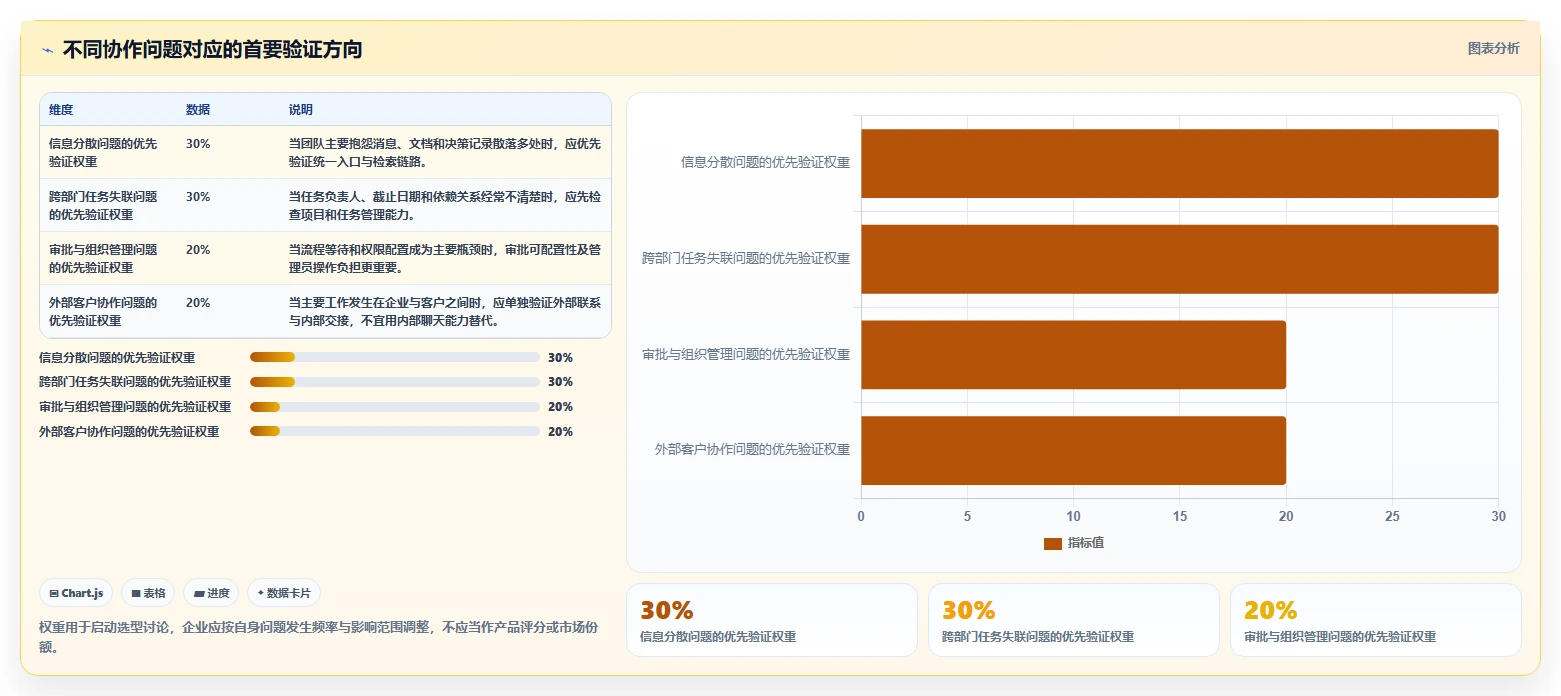Click the 跨部门任务失联问题 progress bar

click(x=395, y=382)
